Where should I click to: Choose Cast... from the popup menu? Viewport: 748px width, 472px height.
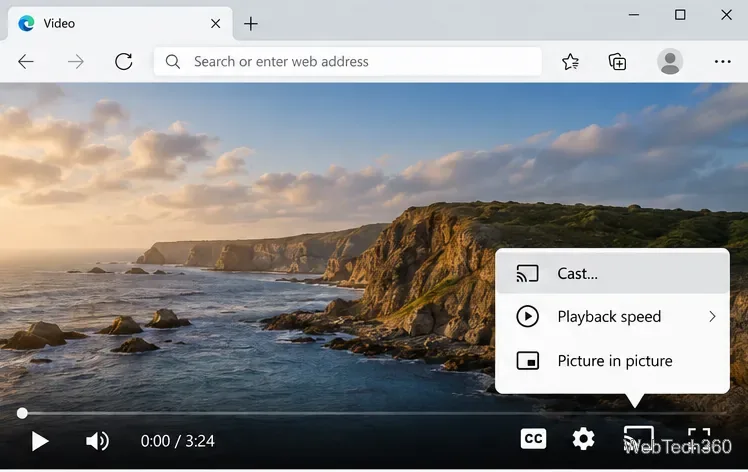[x=613, y=273]
